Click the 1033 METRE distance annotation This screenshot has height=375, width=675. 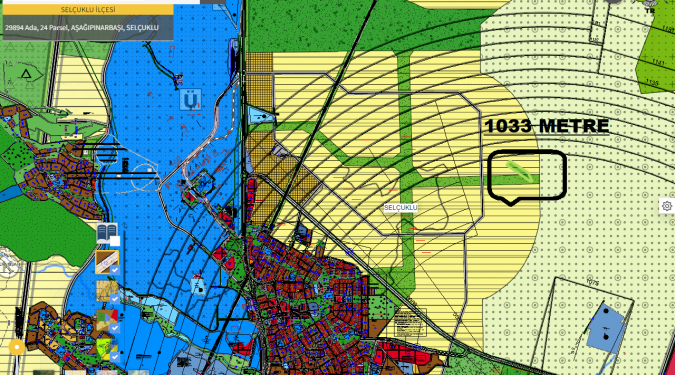(547, 126)
